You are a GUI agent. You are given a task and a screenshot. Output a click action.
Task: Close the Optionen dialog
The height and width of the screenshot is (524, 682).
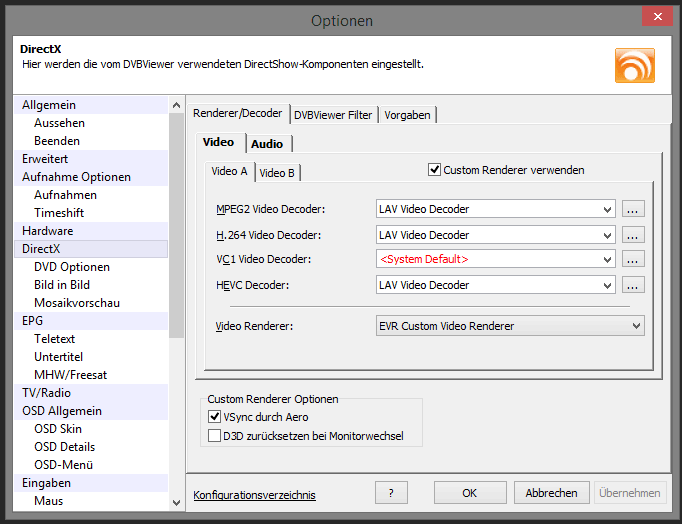657,17
